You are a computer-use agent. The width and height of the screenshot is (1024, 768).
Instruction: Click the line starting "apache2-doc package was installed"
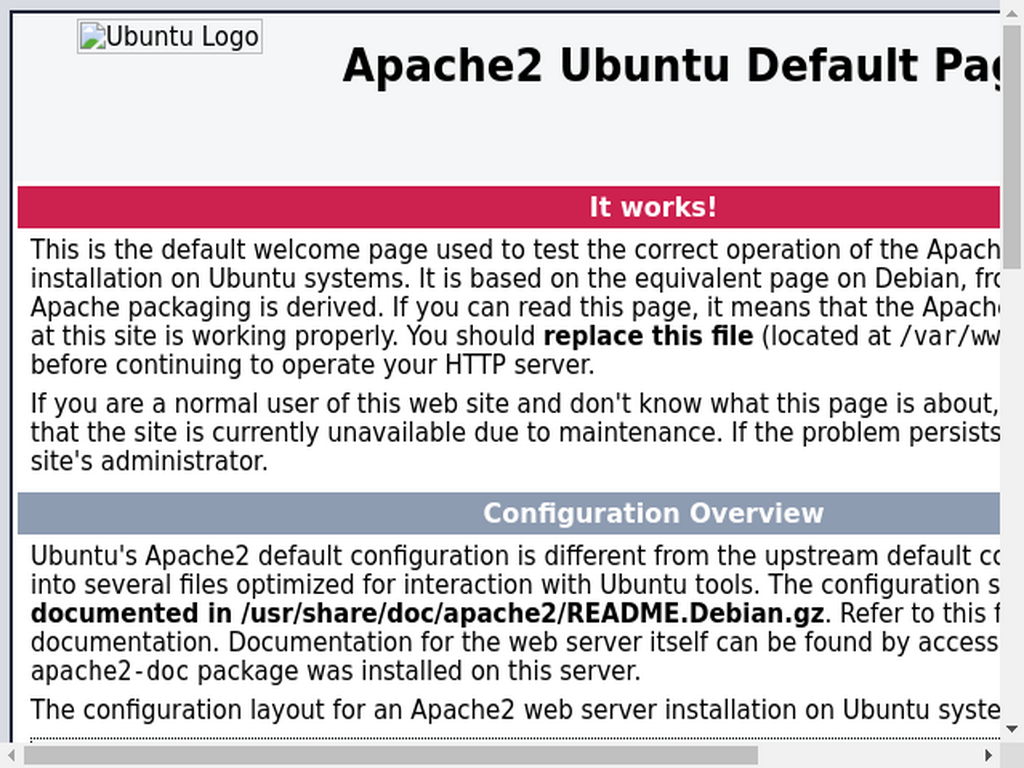[336, 671]
